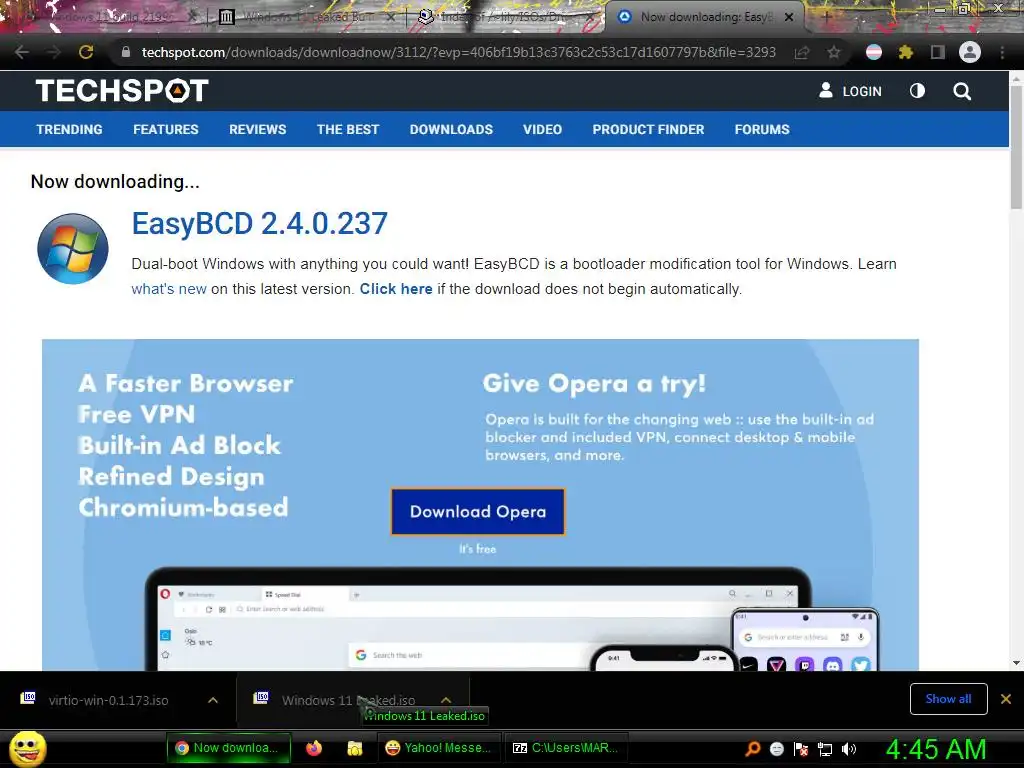Open THE BEST section
This screenshot has width=1024, height=768.
[348, 129]
